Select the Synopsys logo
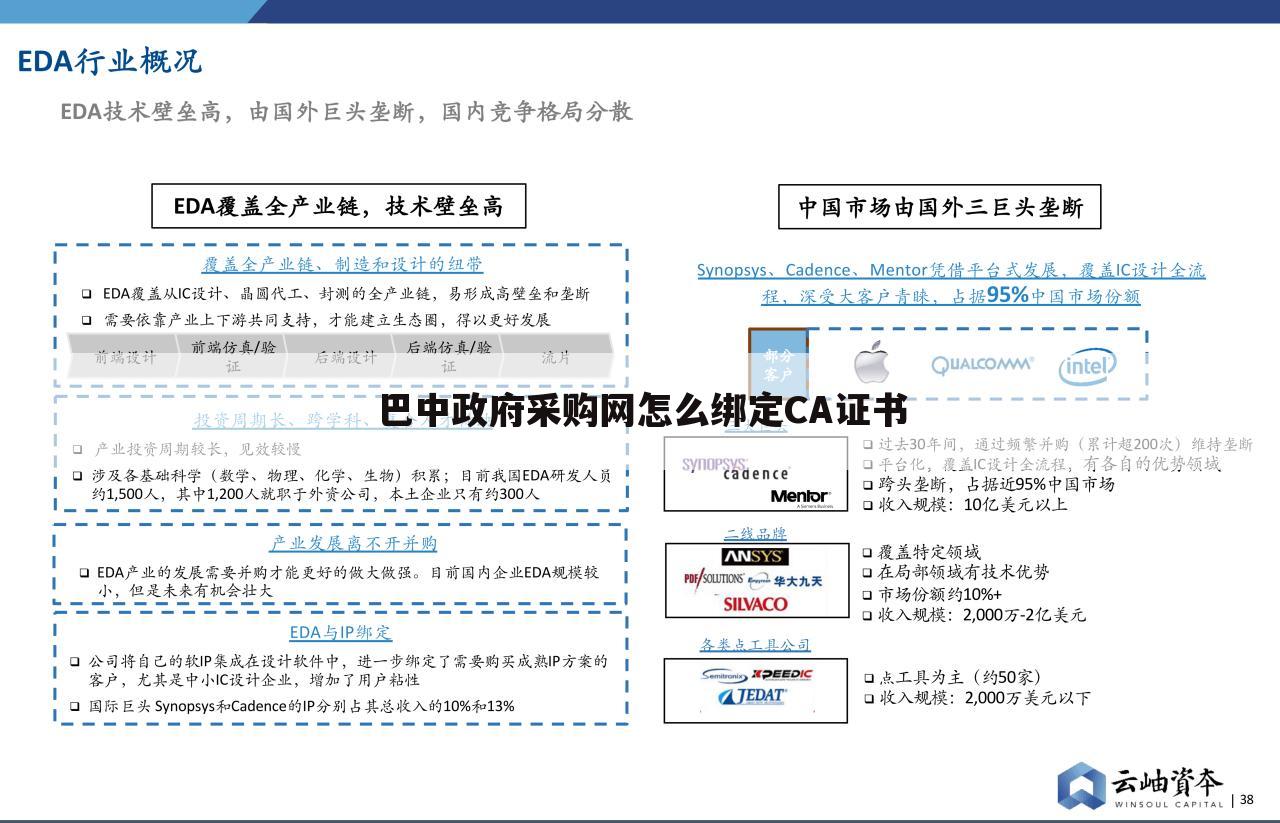1280x823 pixels. click(x=715, y=465)
